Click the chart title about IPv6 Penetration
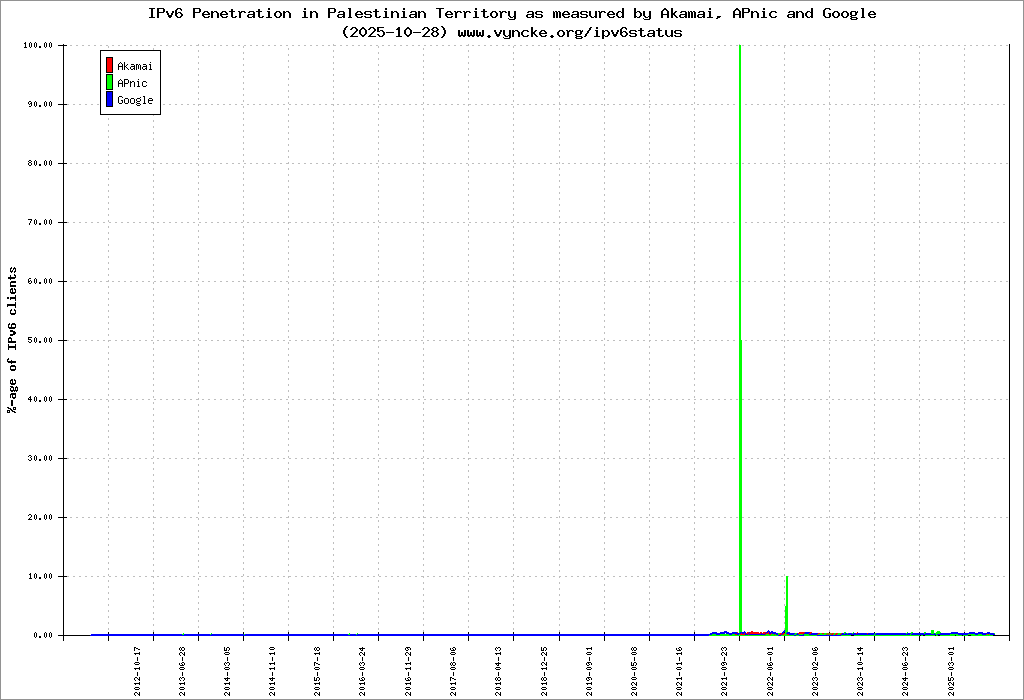Viewport: 1024px width, 700px height. pyautogui.click(x=511, y=13)
